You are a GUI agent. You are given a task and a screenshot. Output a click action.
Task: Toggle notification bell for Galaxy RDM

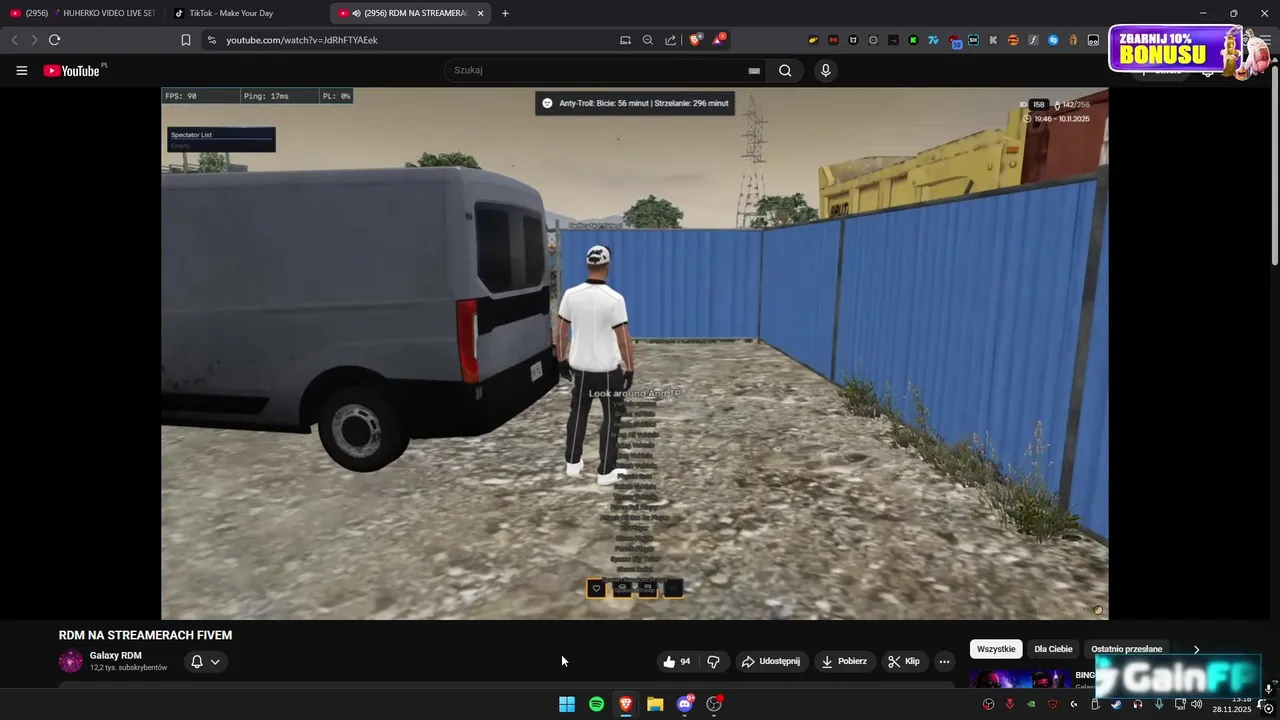click(197, 661)
